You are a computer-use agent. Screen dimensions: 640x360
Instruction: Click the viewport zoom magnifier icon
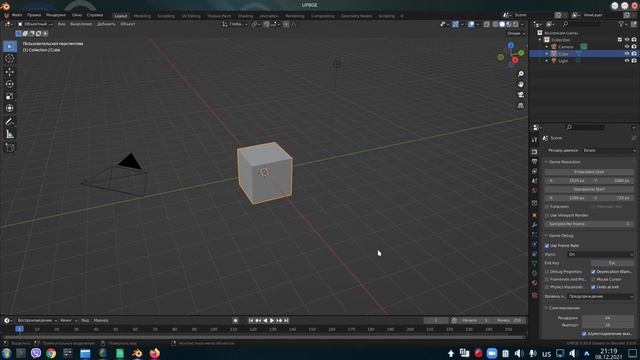[520, 74]
